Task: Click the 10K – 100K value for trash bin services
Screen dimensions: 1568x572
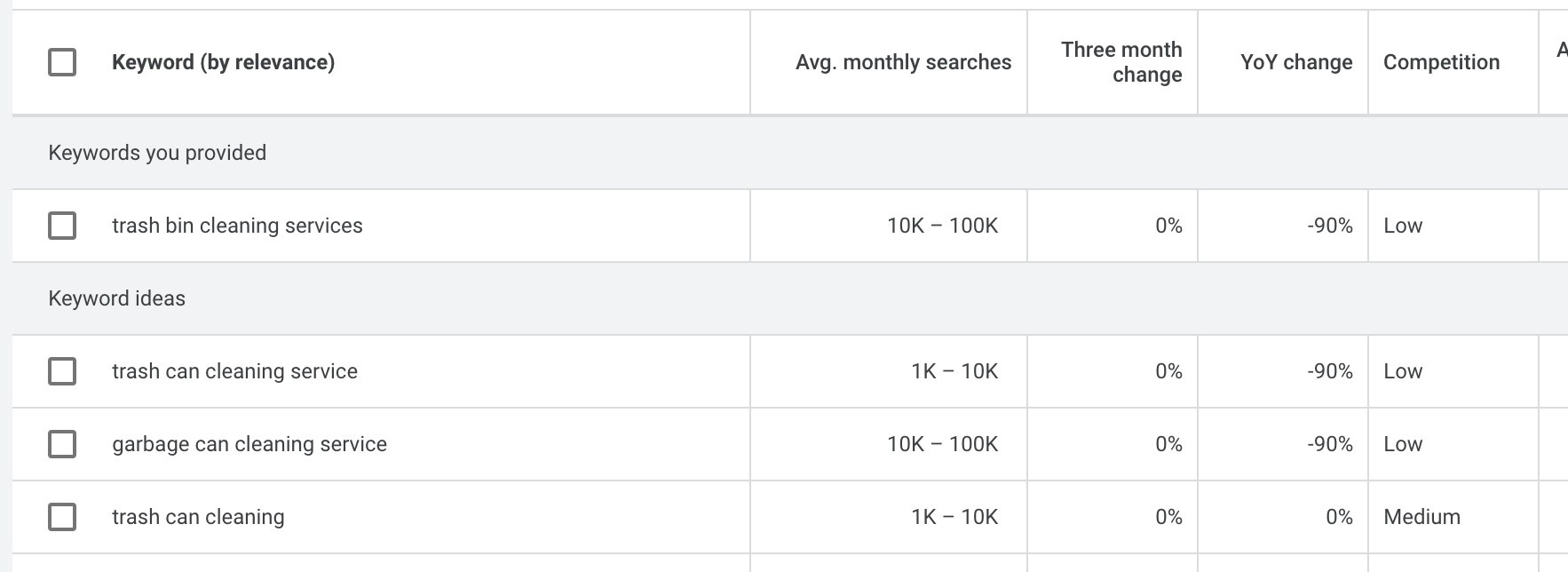Action: point(942,226)
